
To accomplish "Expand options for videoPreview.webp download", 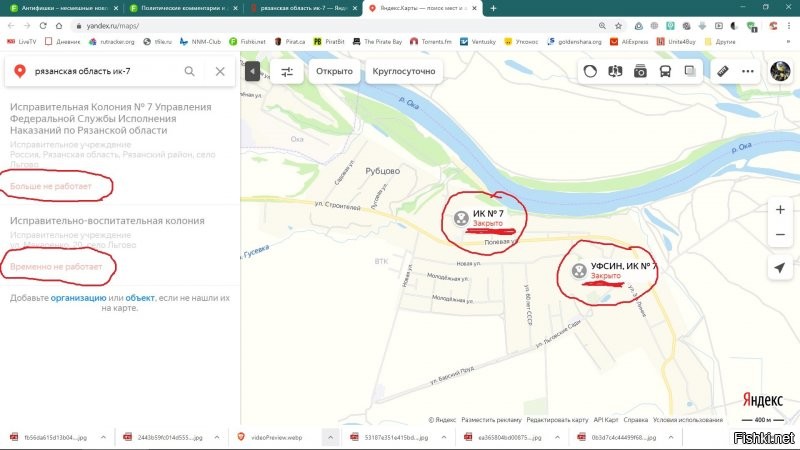I will 331,437.
